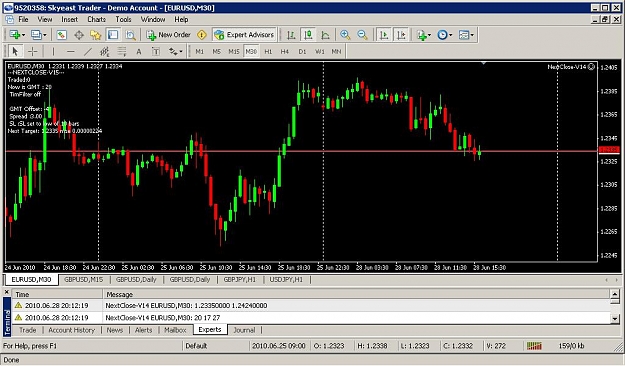Screen dimensions: 625x366
Task: Set timeframe to D1
Action: tap(303, 51)
